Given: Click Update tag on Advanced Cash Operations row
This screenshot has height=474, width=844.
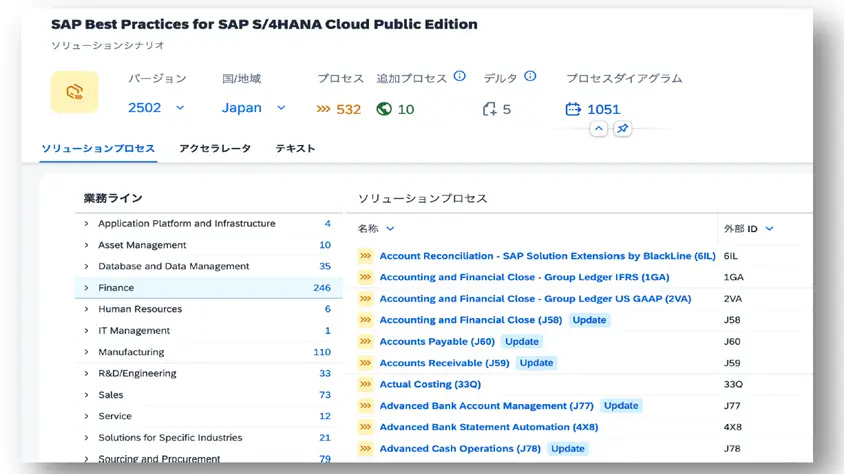Looking at the screenshot, I should click(567, 449).
